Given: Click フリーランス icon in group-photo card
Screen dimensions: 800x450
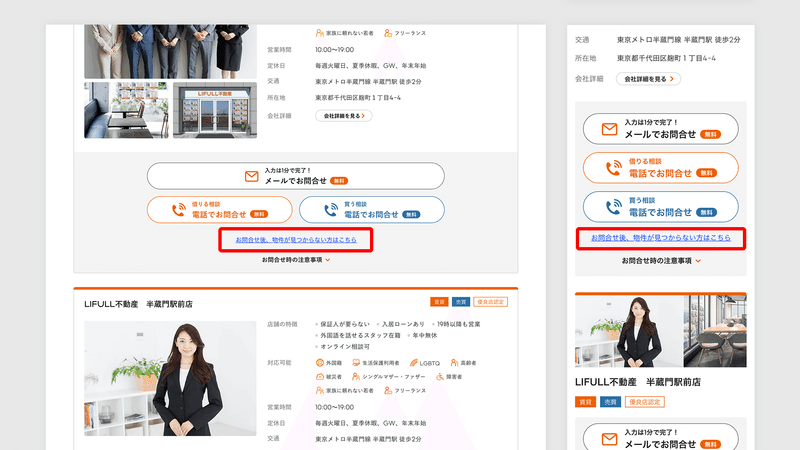Looking at the screenshot, I should (x=388, y=33).
